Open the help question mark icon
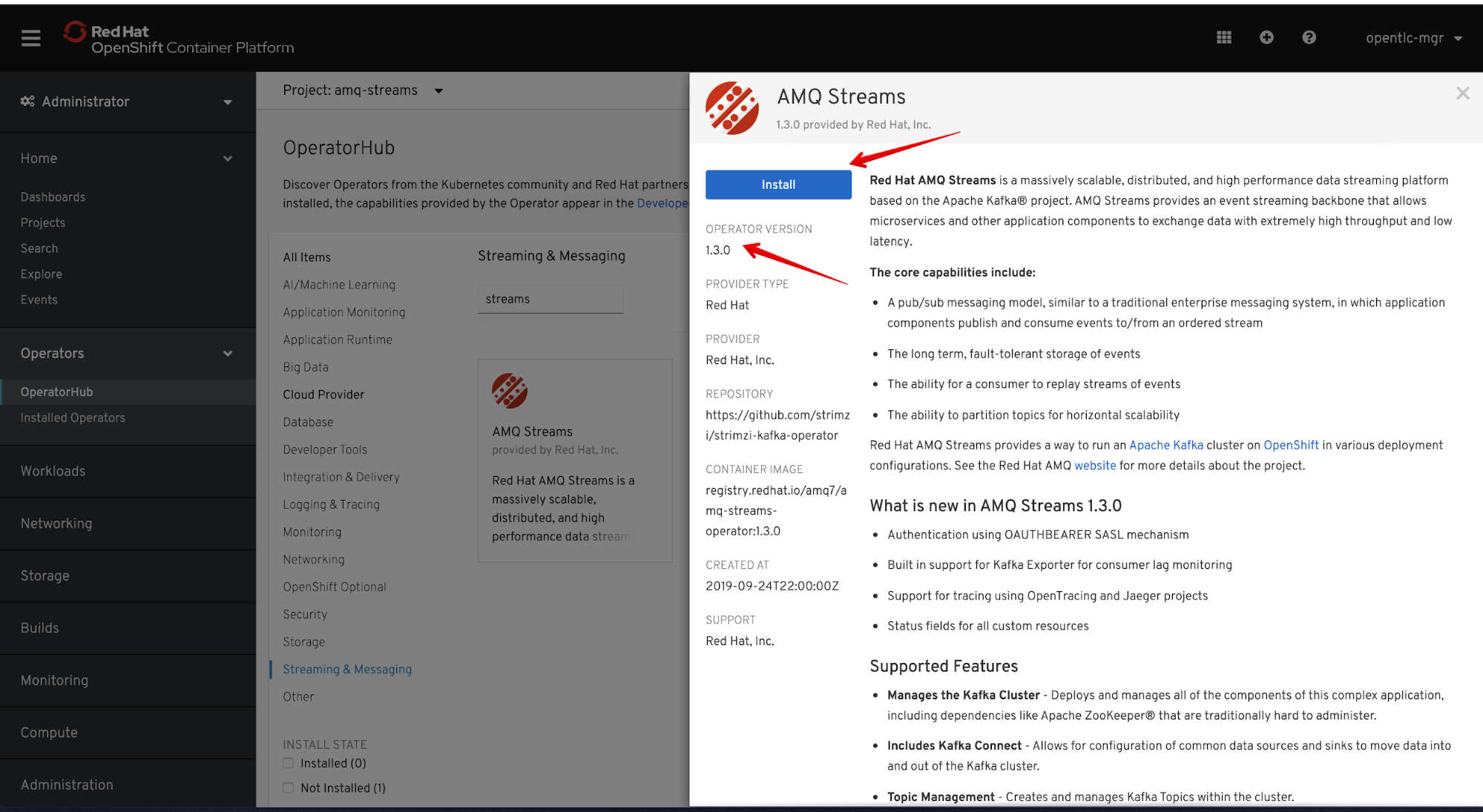1483x812 pixels. 1309,38
